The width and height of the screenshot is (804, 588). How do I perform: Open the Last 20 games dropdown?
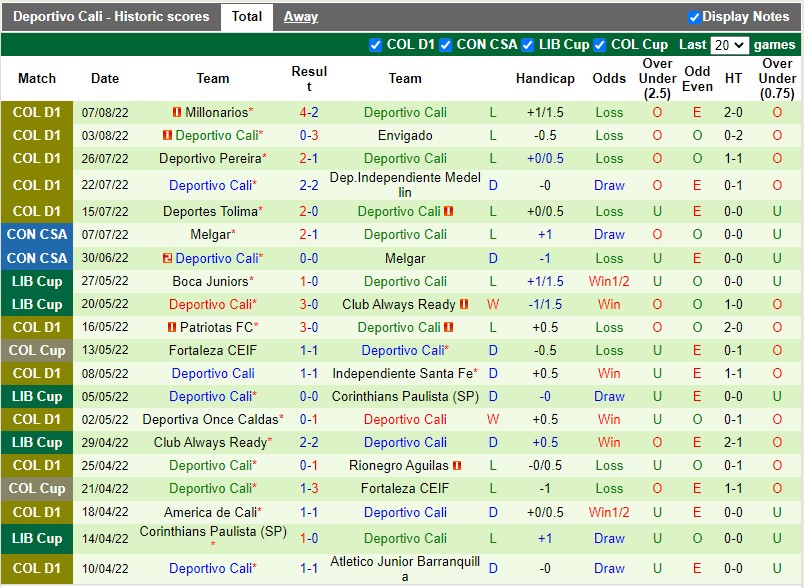(x=729, y=45)
